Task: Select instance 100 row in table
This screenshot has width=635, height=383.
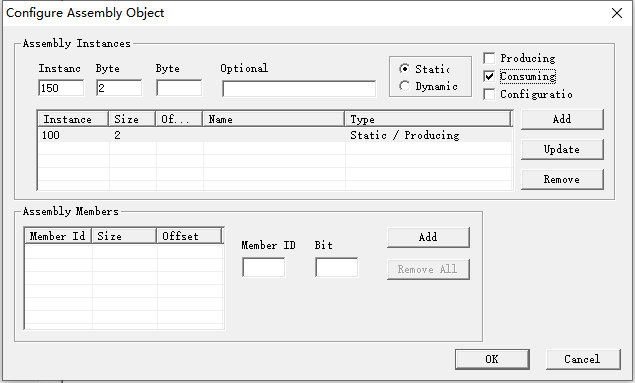Action: coord(275,135)
